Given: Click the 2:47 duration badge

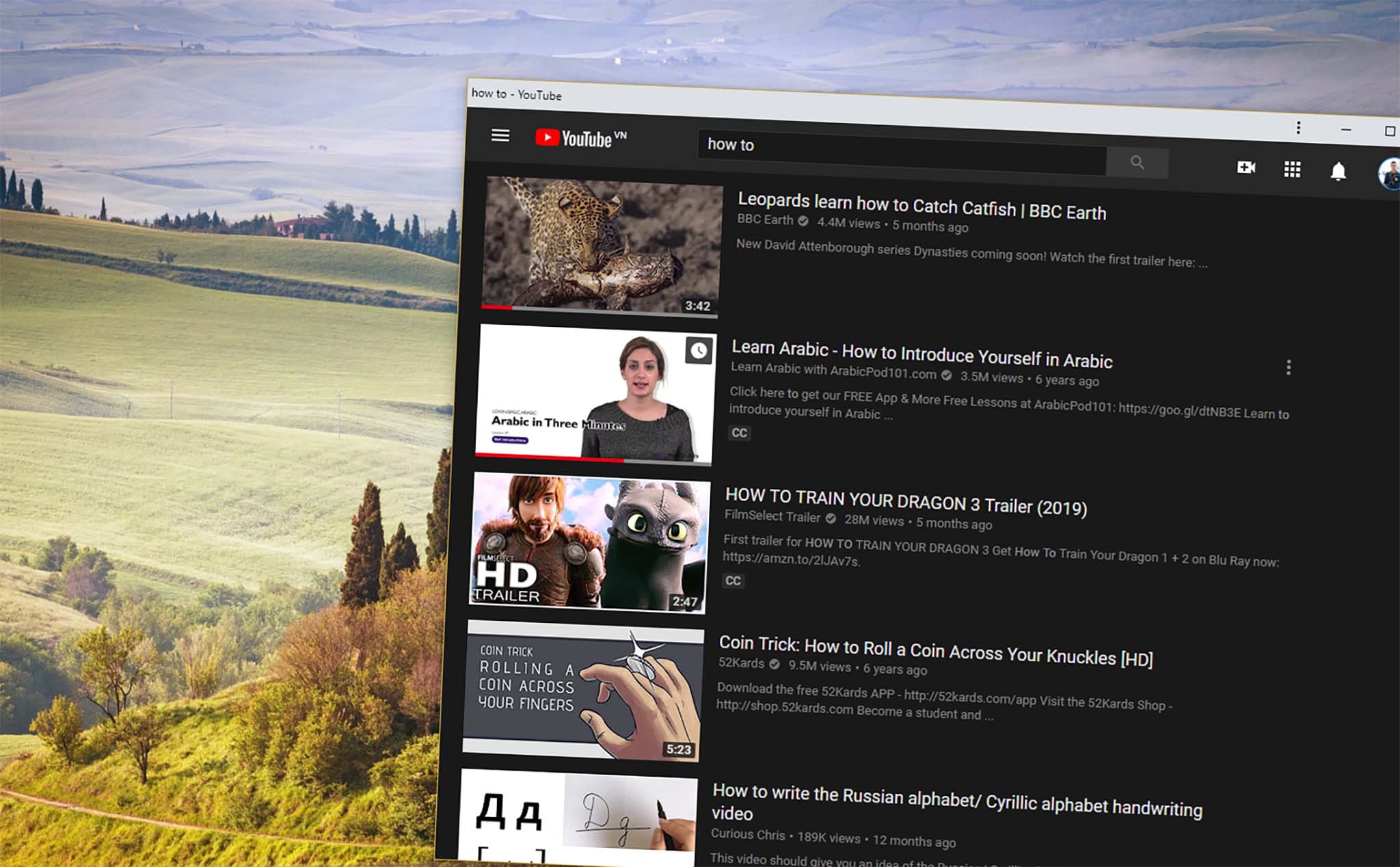Looking at the screenshot, I should pos(684,602).
